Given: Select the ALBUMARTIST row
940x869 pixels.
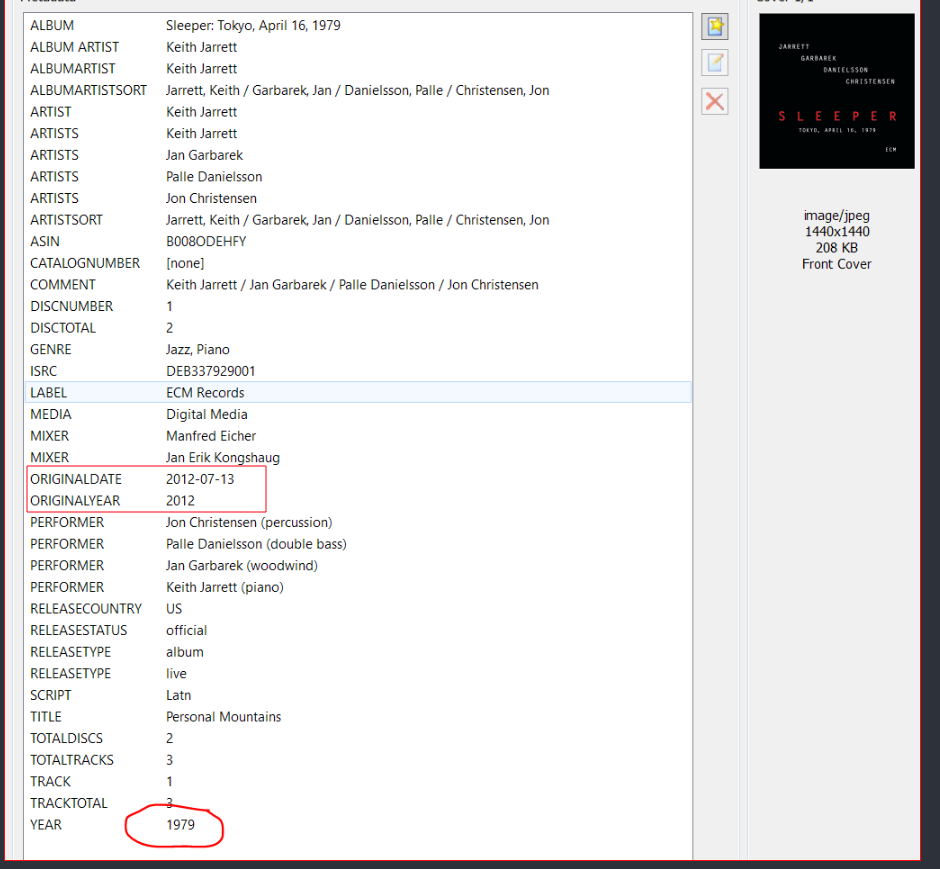Looking at the screenshot, I should [x=358, y=69].
